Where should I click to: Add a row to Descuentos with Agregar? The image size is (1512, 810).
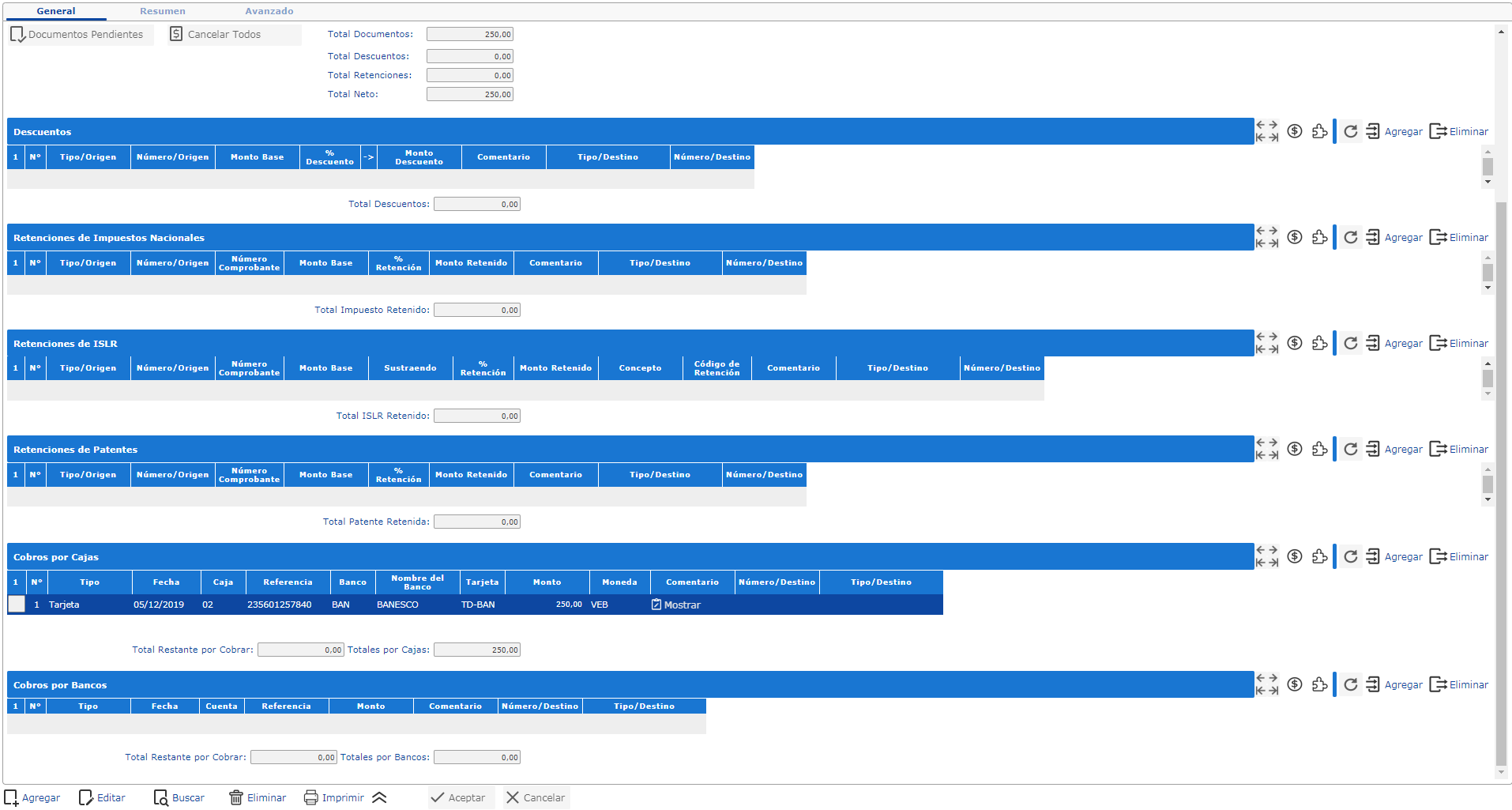point(1394,131)
